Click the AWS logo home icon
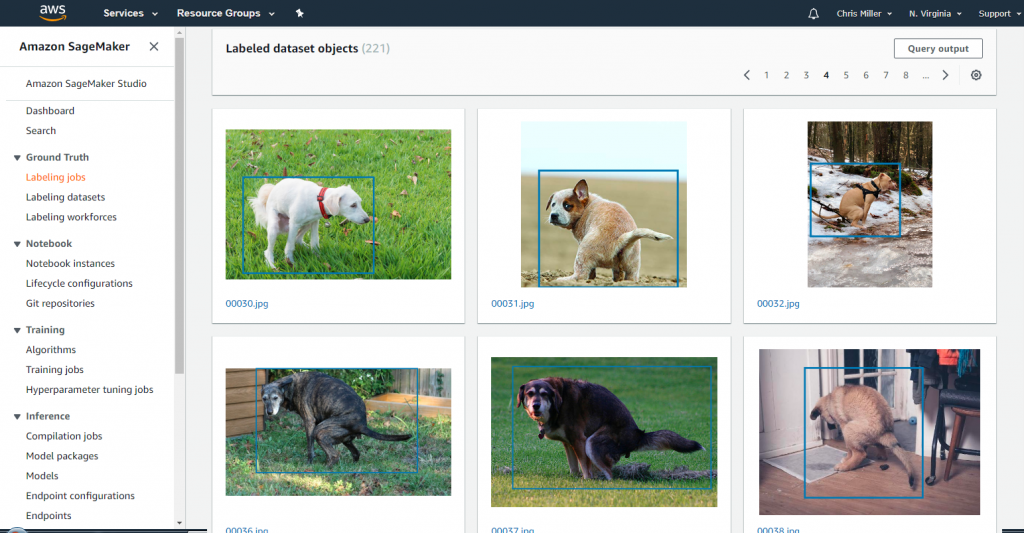 click(53, 12)
